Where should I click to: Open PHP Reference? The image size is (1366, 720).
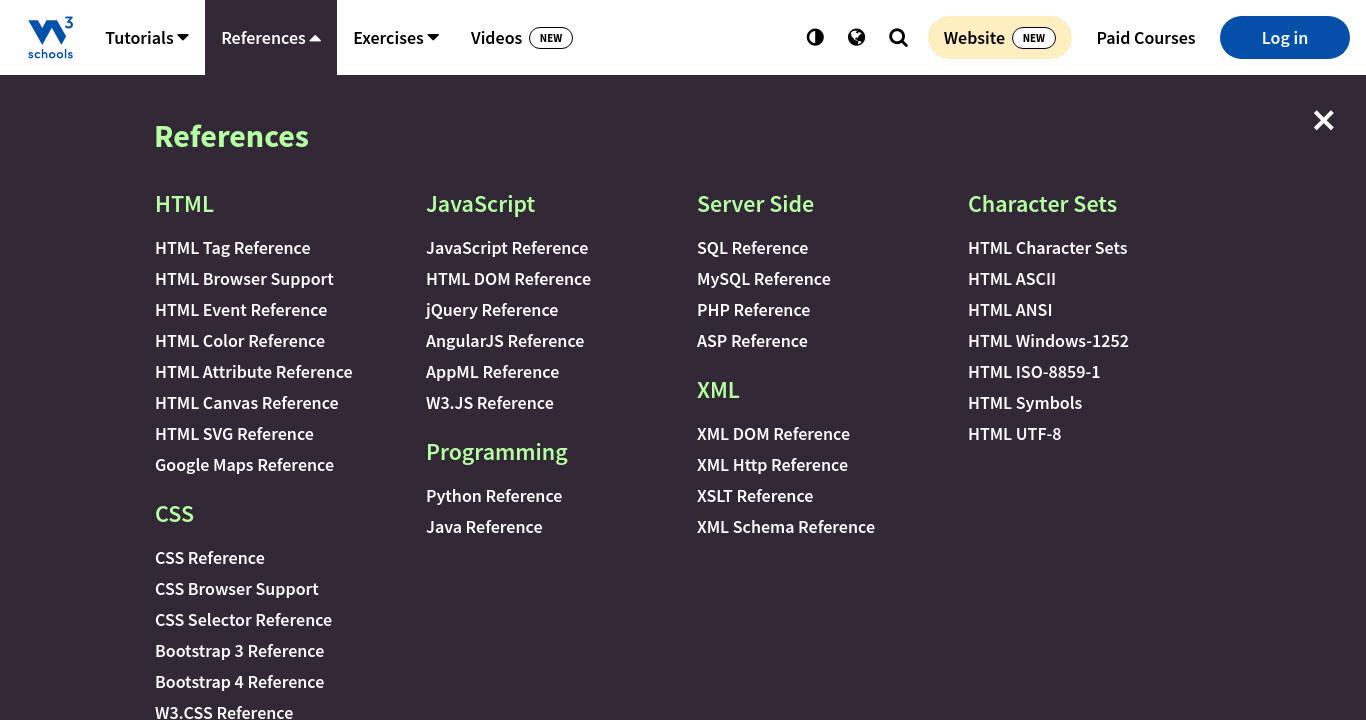pos(753,310)
